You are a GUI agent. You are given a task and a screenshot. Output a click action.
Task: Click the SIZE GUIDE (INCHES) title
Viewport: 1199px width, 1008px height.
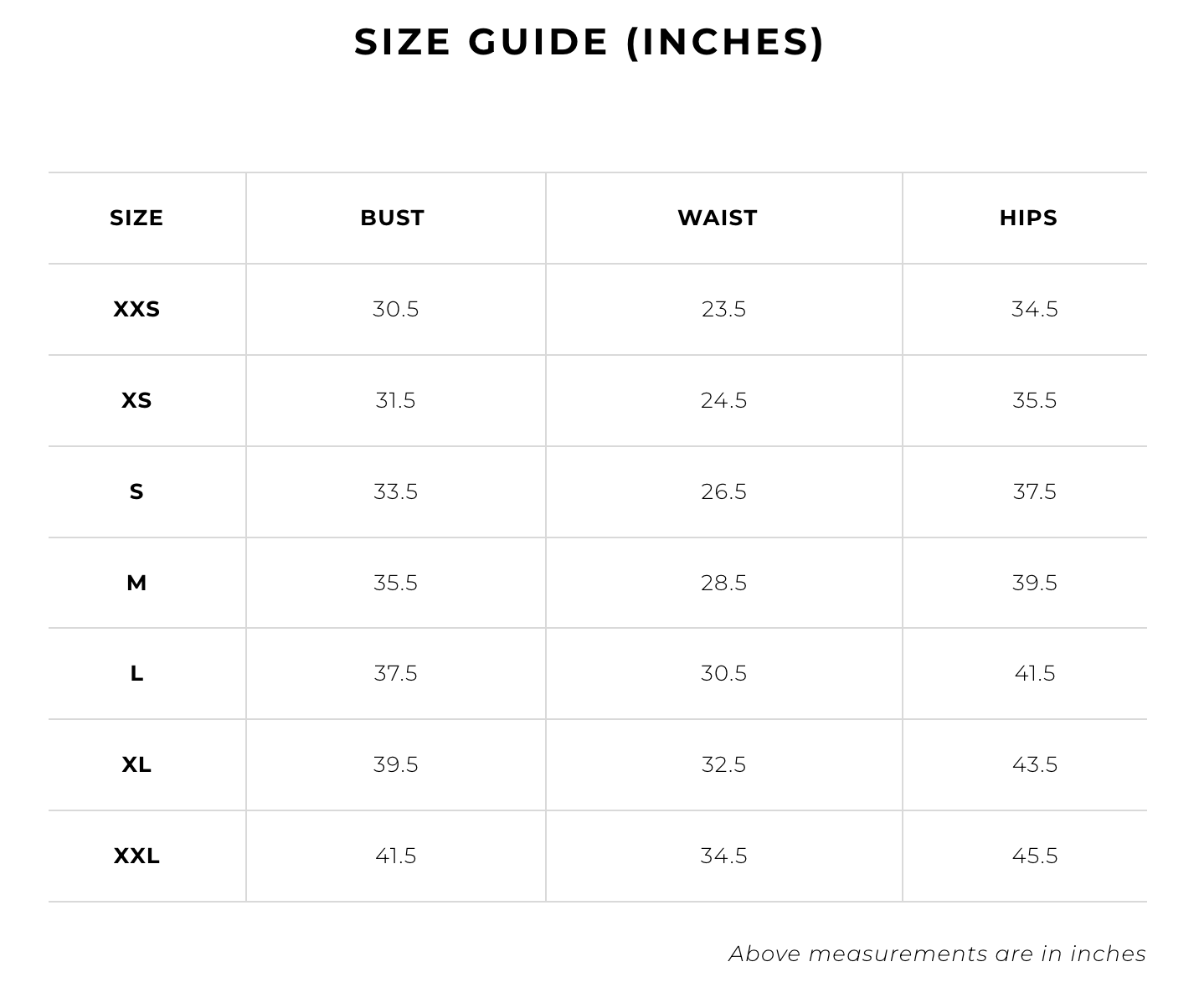[x=589, y=42]
